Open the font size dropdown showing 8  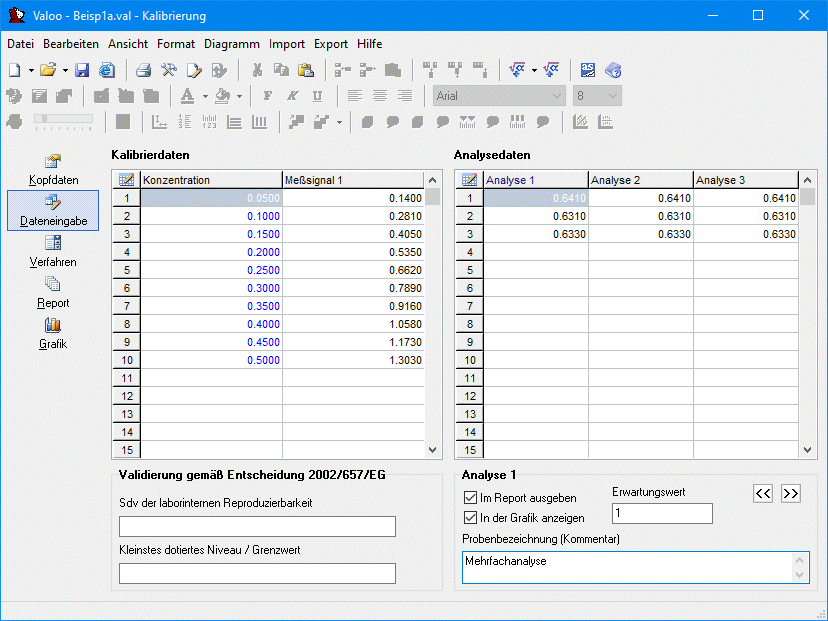tap(612, 96)
